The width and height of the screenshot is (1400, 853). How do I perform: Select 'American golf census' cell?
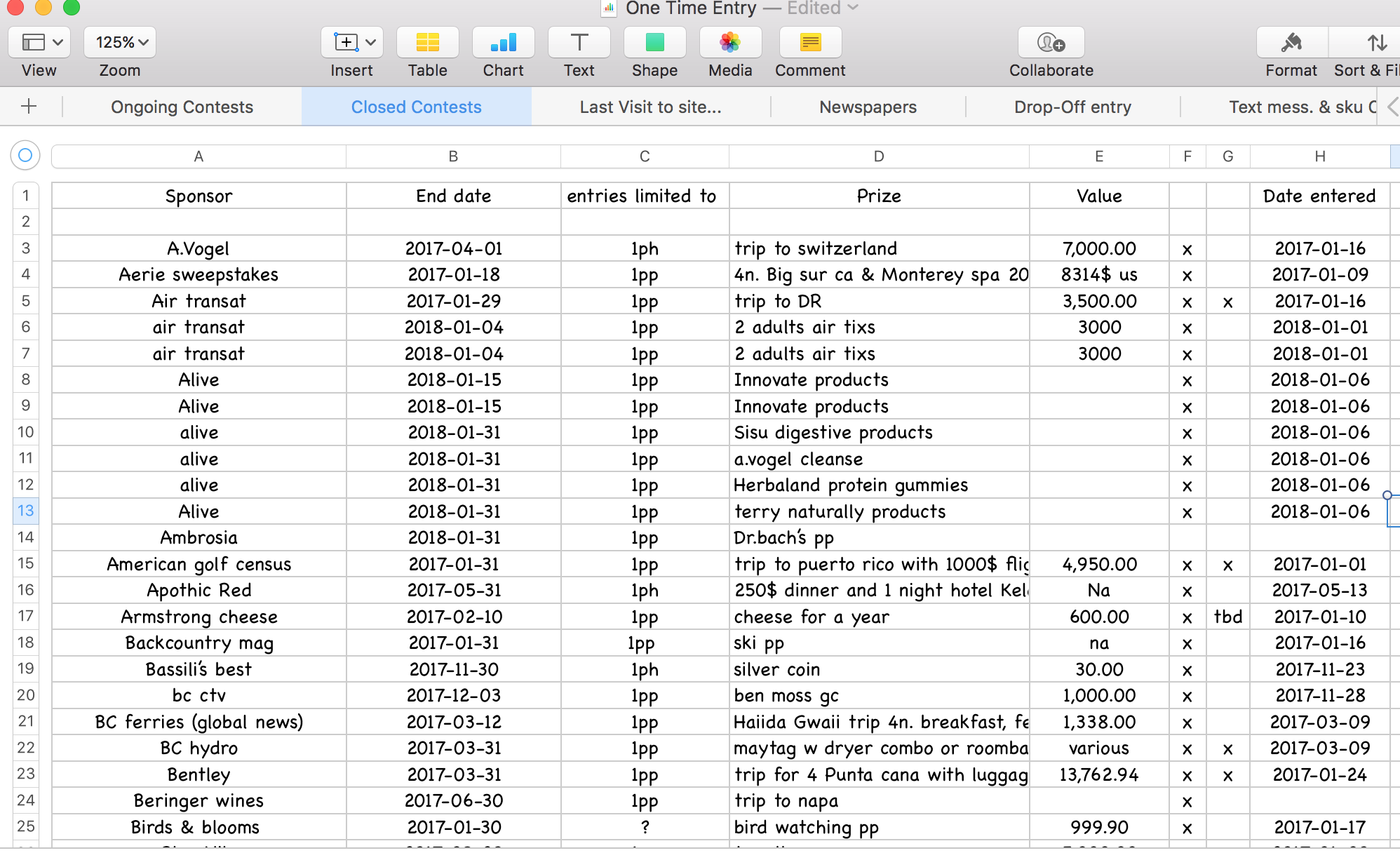[199, 564]
